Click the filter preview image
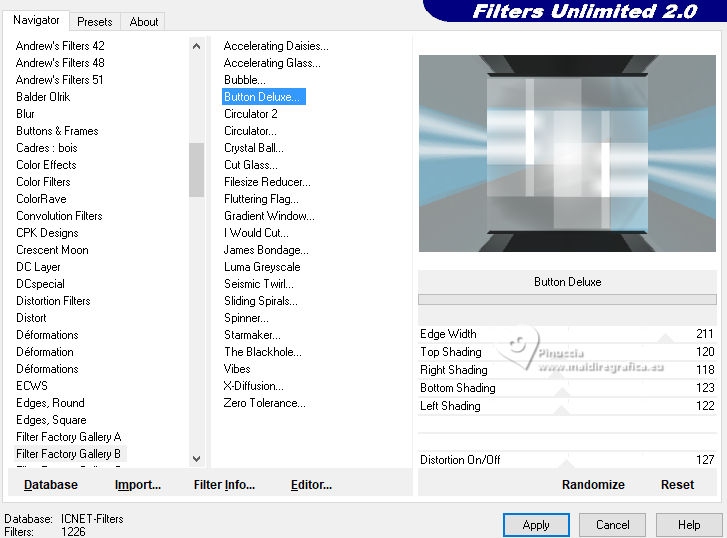The height and width of the screenshot is (538, 727). [567, 154]
